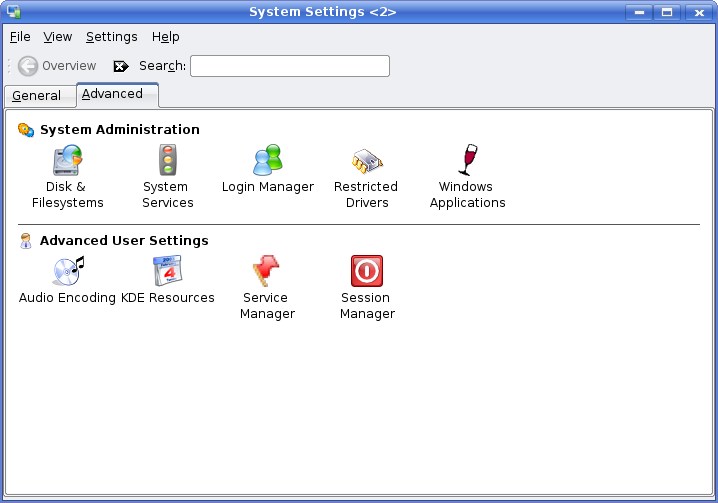Image resolution: width=718 pixels, height=503 pixels.
Task: Click the Overview back button
Action: [x=57, y=66]
